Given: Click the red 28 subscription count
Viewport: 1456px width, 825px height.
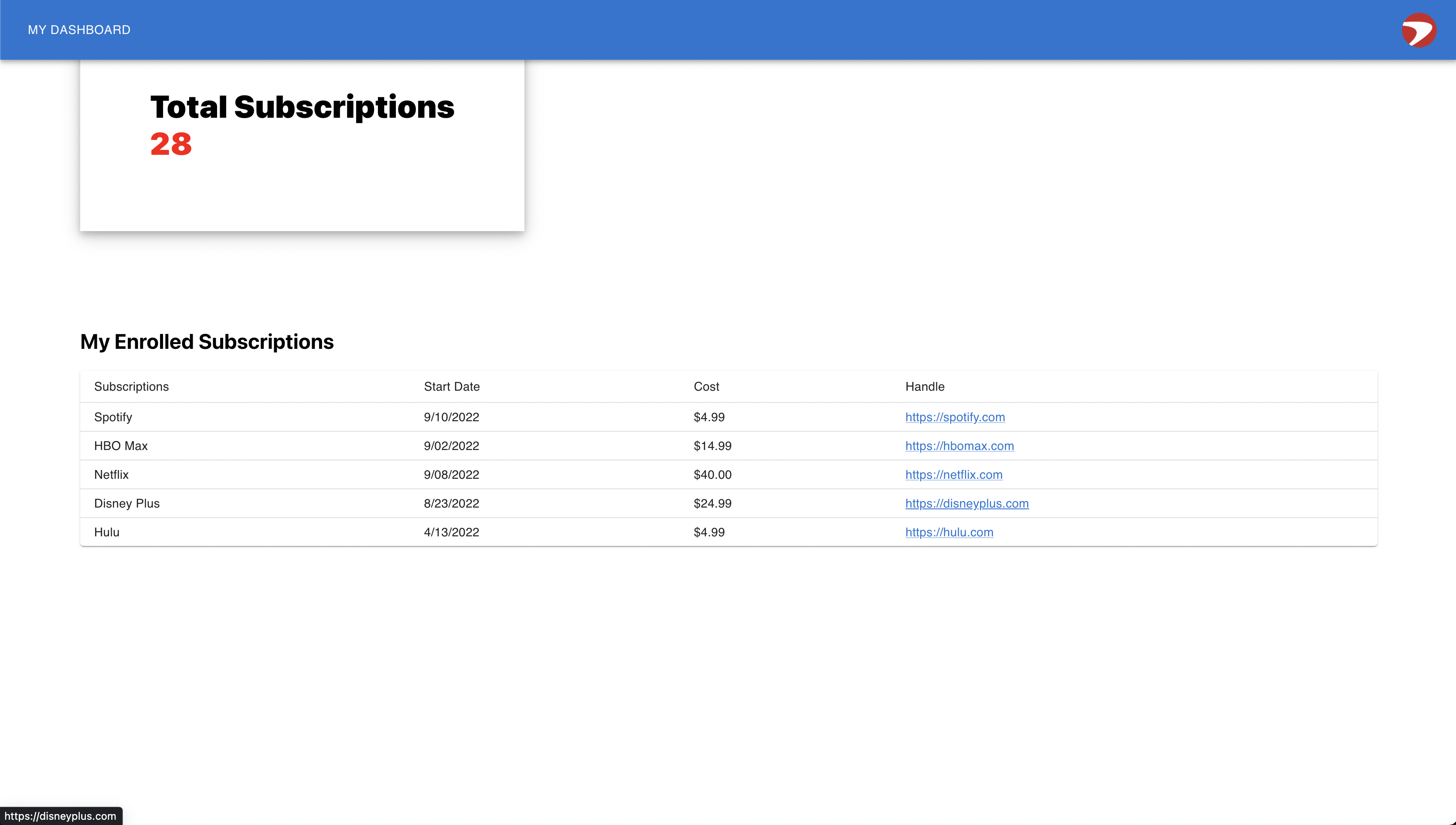Looking at the screenshot, I should 171,144.
